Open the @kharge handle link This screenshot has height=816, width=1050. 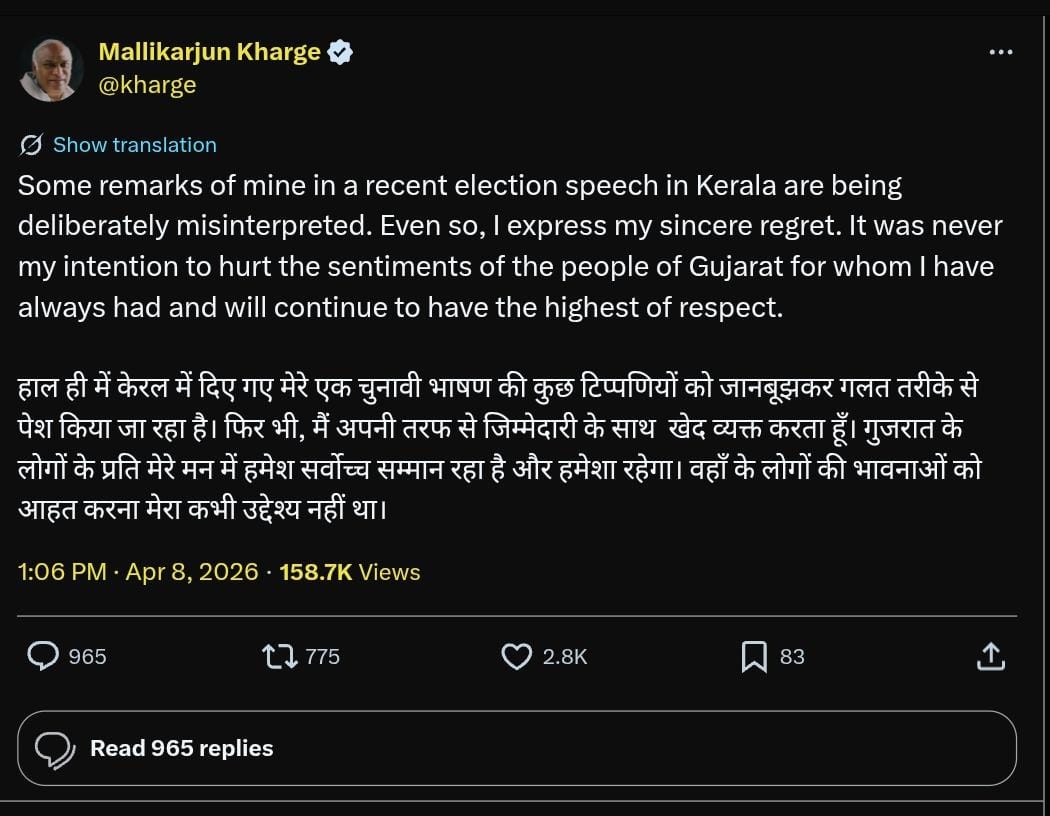pyautogui.click(x=147, y=85)
